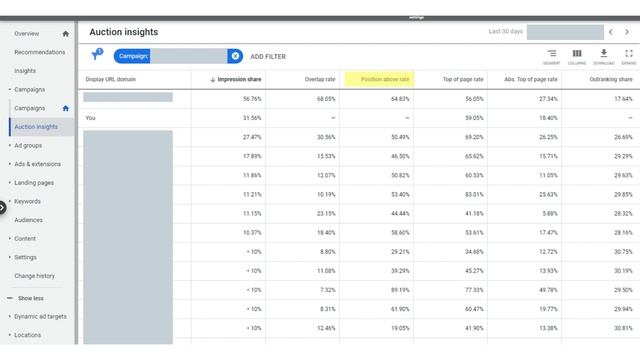The image size is (640, 360).
Task: Click the 59.05% top of page rate value
Action: 474,118
